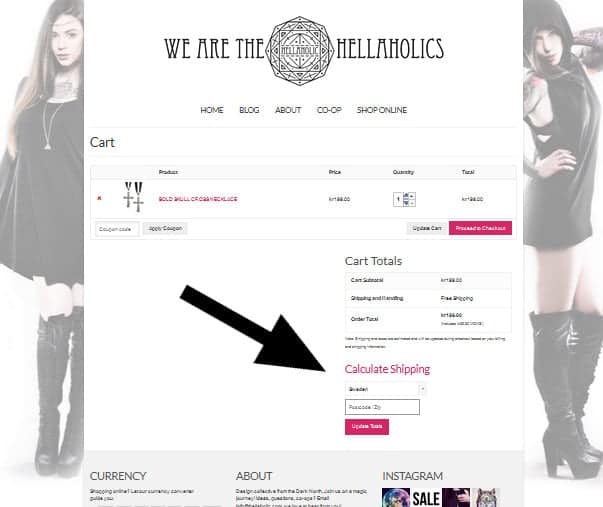Click the Update Cart button
The width and height of the screenshot is (603, 507).
[427, 228]
